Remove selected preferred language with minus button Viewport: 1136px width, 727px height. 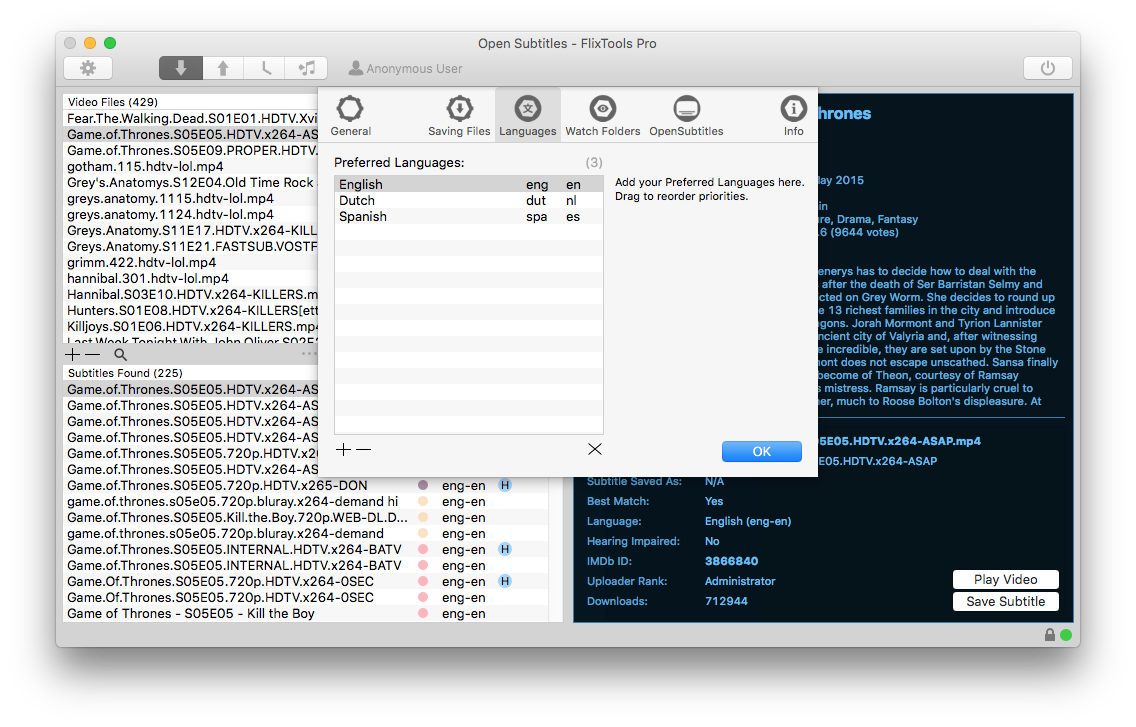point(364,449)
